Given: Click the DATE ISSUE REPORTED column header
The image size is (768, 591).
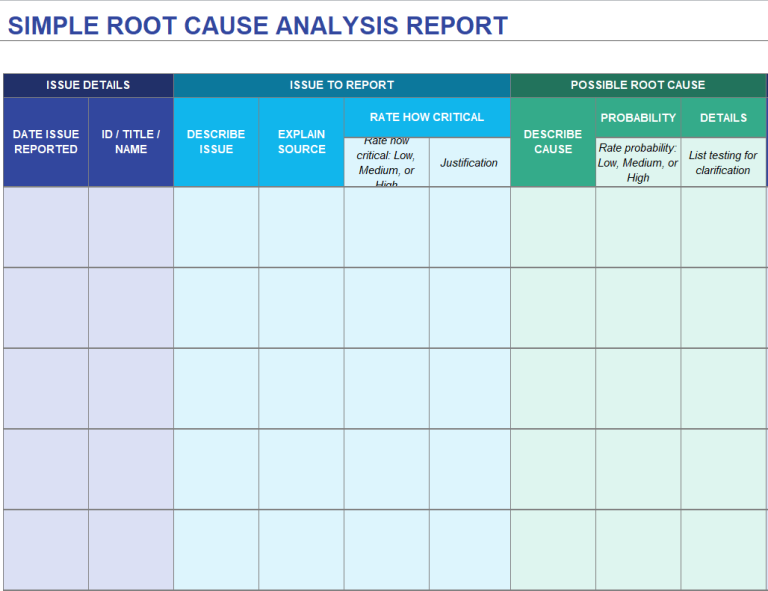Looking at the screenshot, I should click(46, 142).
